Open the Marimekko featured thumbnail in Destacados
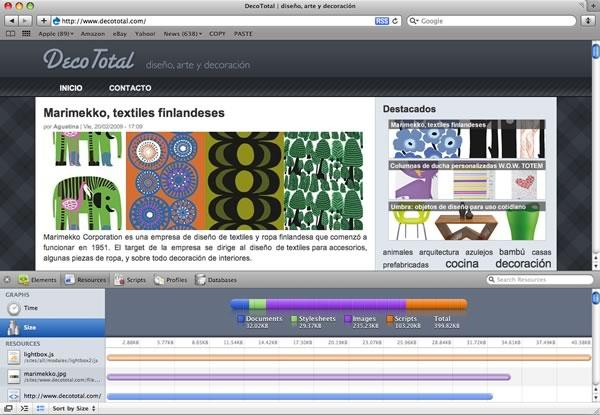The width and height of the screenshot is (600, 415). coord(467,139)
